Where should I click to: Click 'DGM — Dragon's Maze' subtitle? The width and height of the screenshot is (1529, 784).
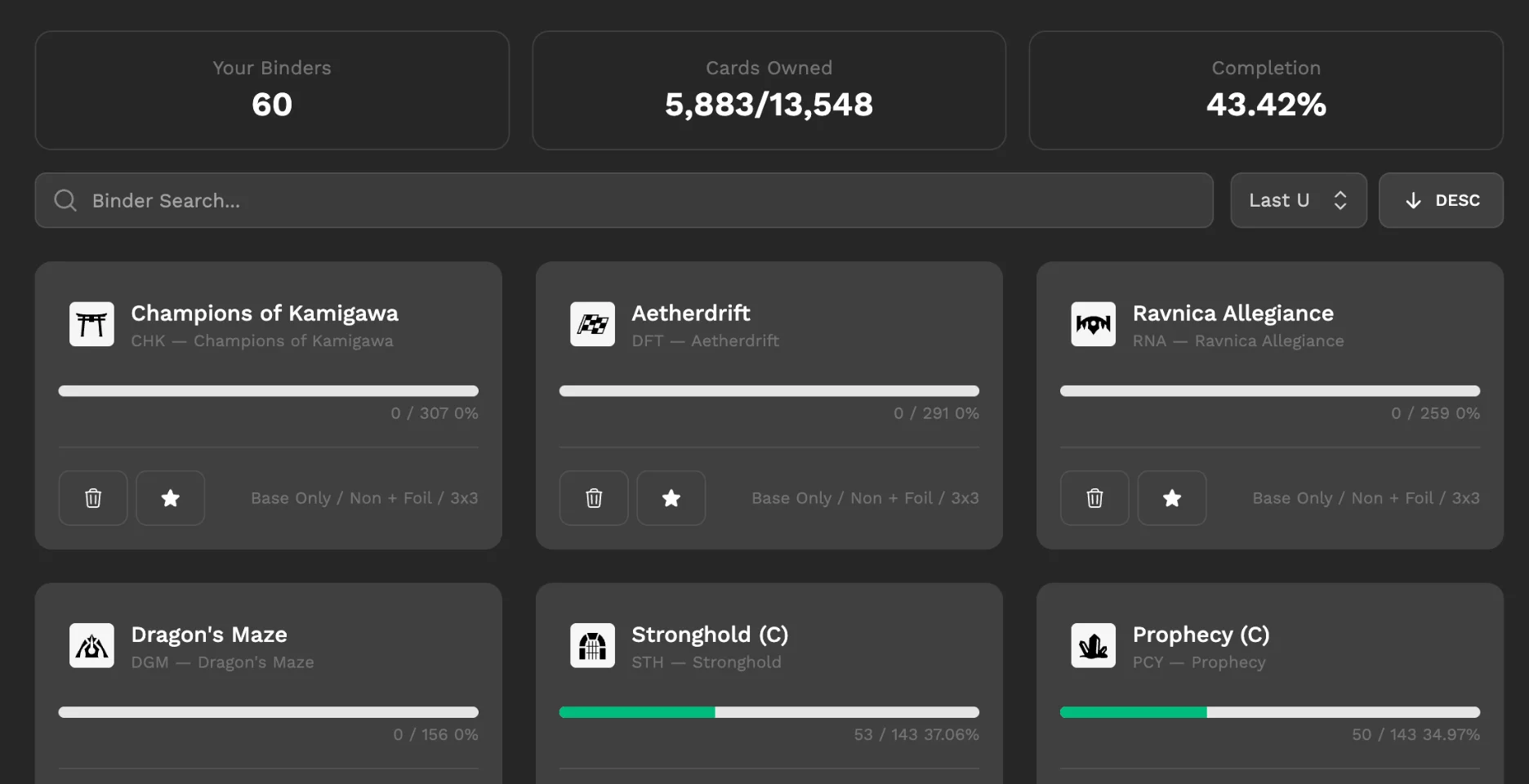tap(222, 662)
